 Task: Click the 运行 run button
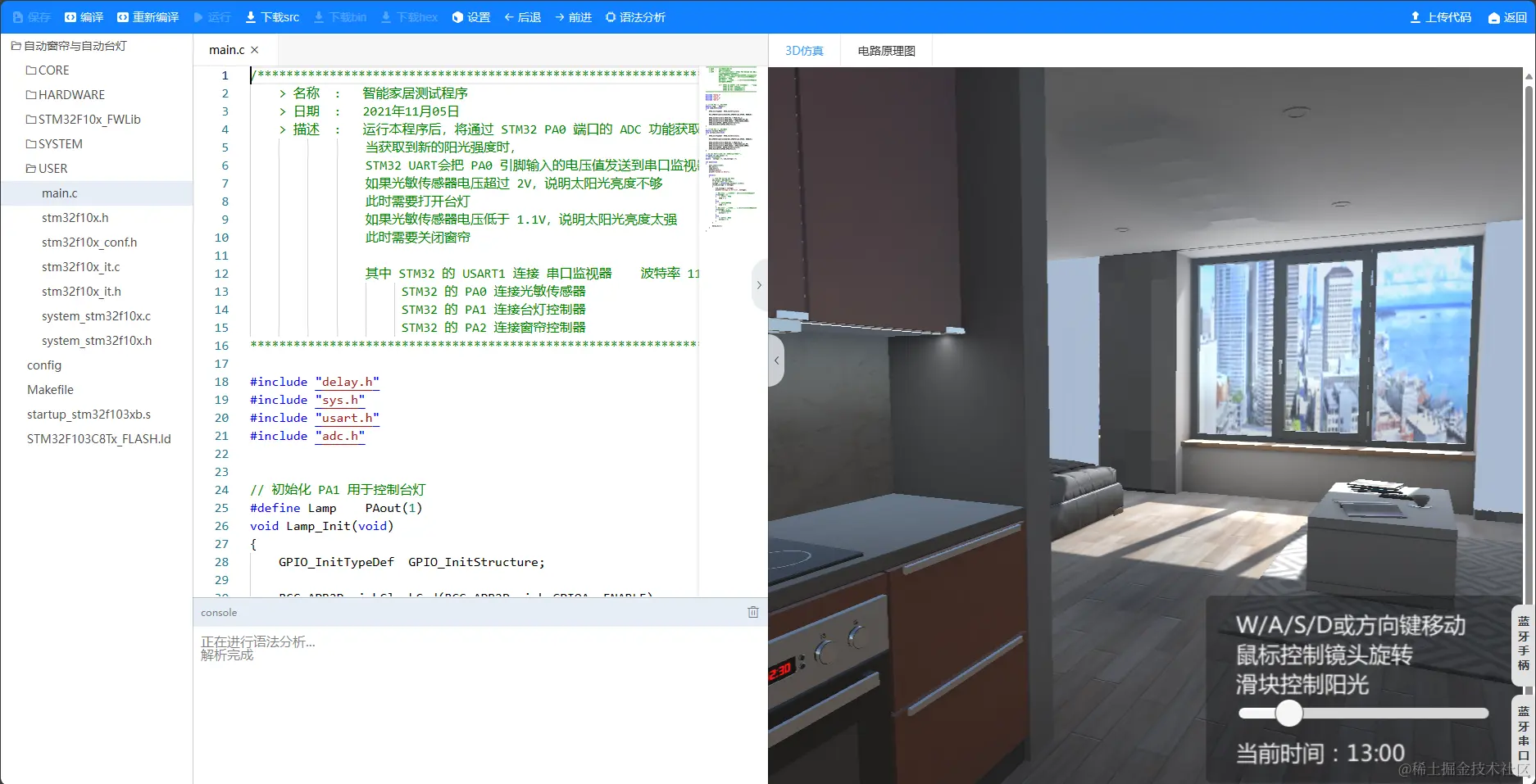click(x=212, y=17)
